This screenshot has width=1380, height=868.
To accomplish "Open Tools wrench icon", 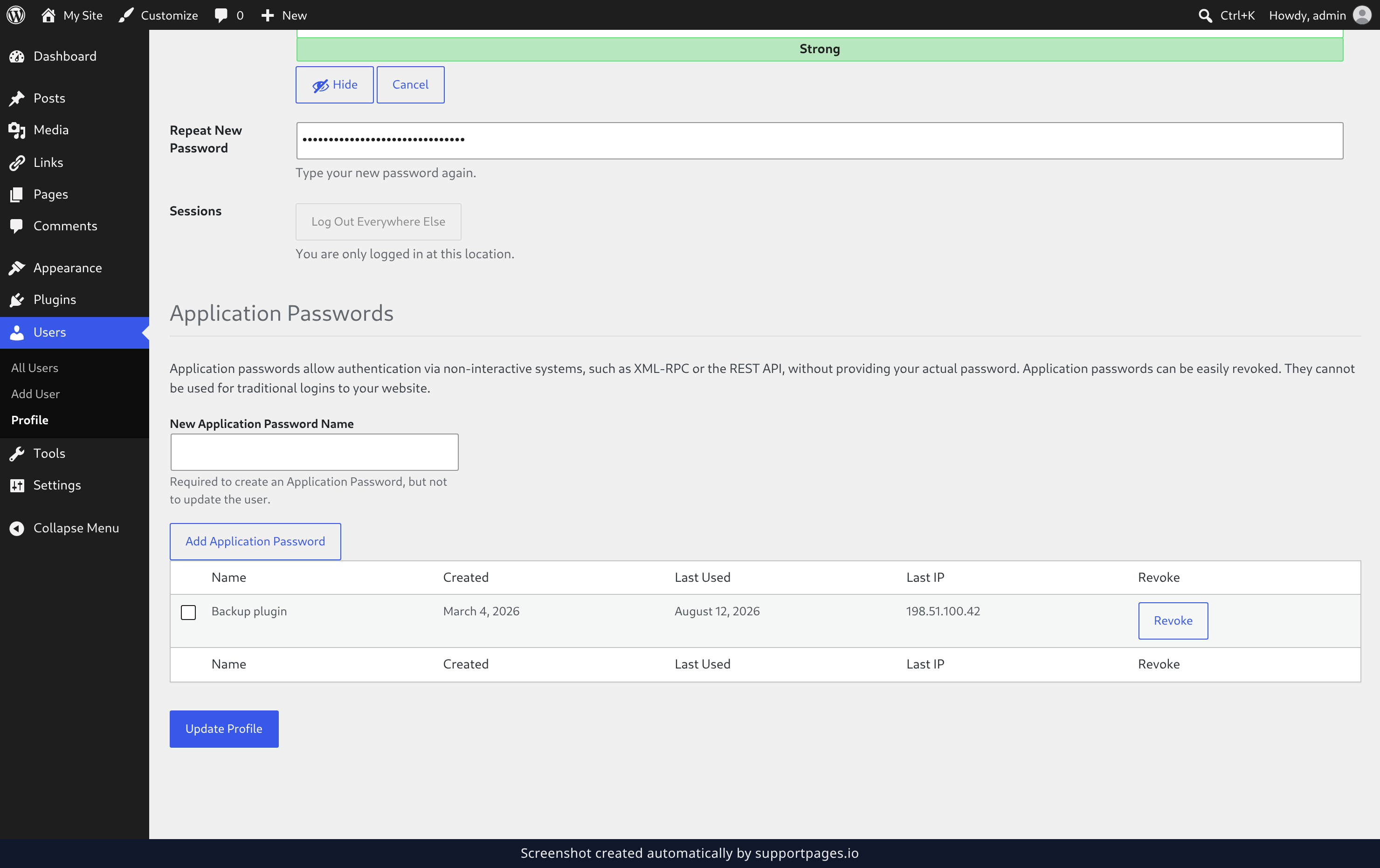I will point(17,453).
